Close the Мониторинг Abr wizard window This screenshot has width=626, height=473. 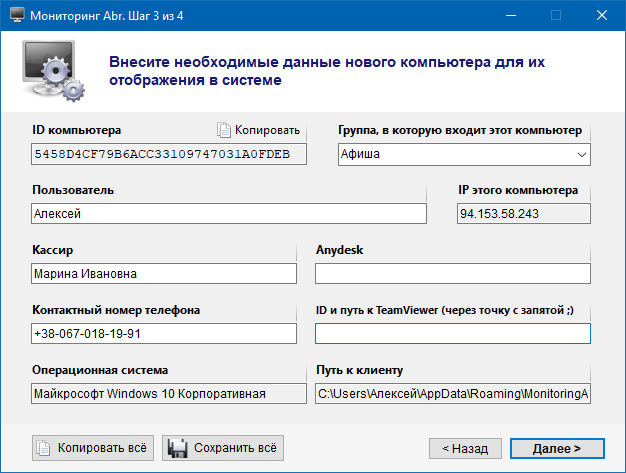pos(602,16)
